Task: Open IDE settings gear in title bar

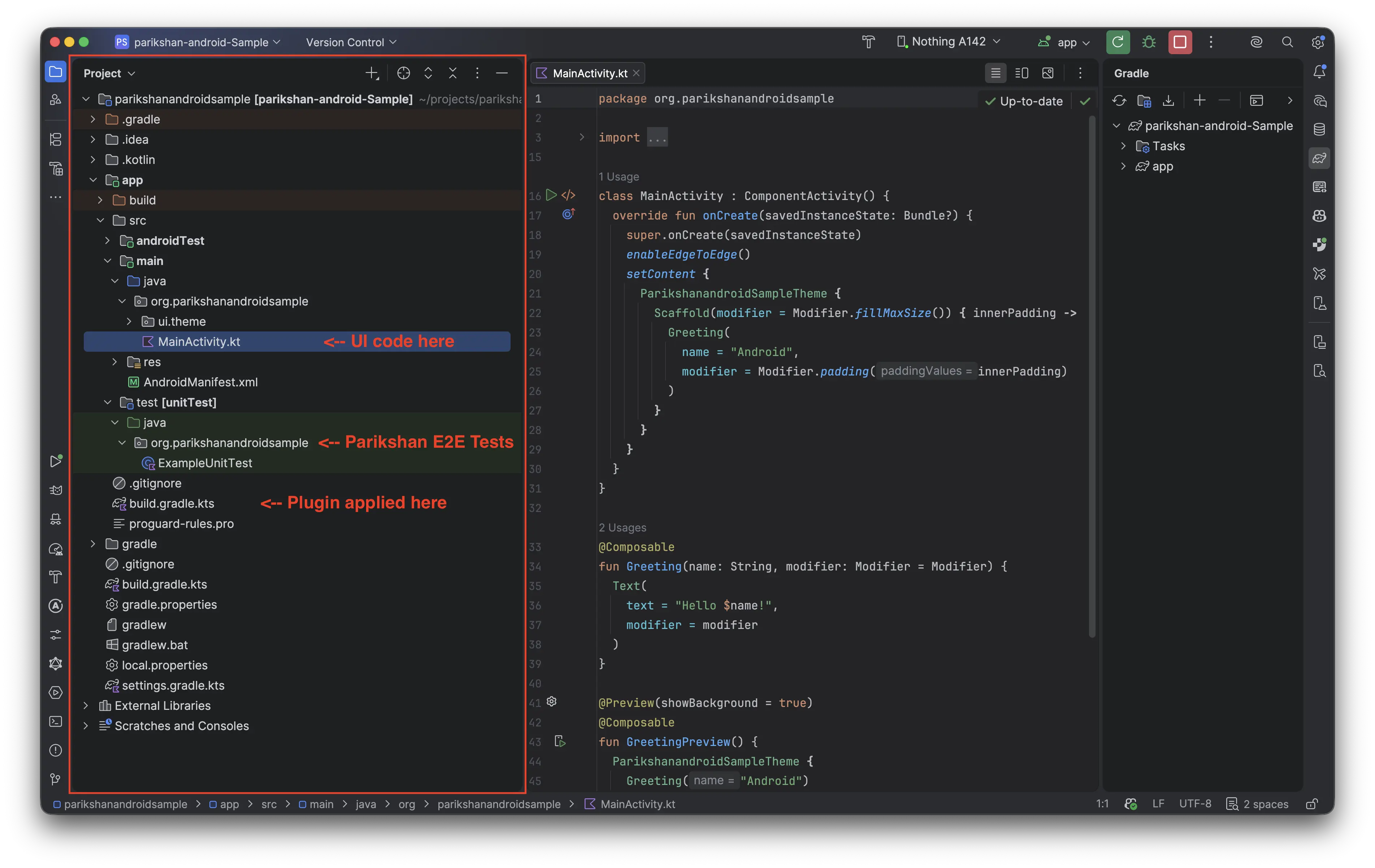Action: tap(1318, 42)
